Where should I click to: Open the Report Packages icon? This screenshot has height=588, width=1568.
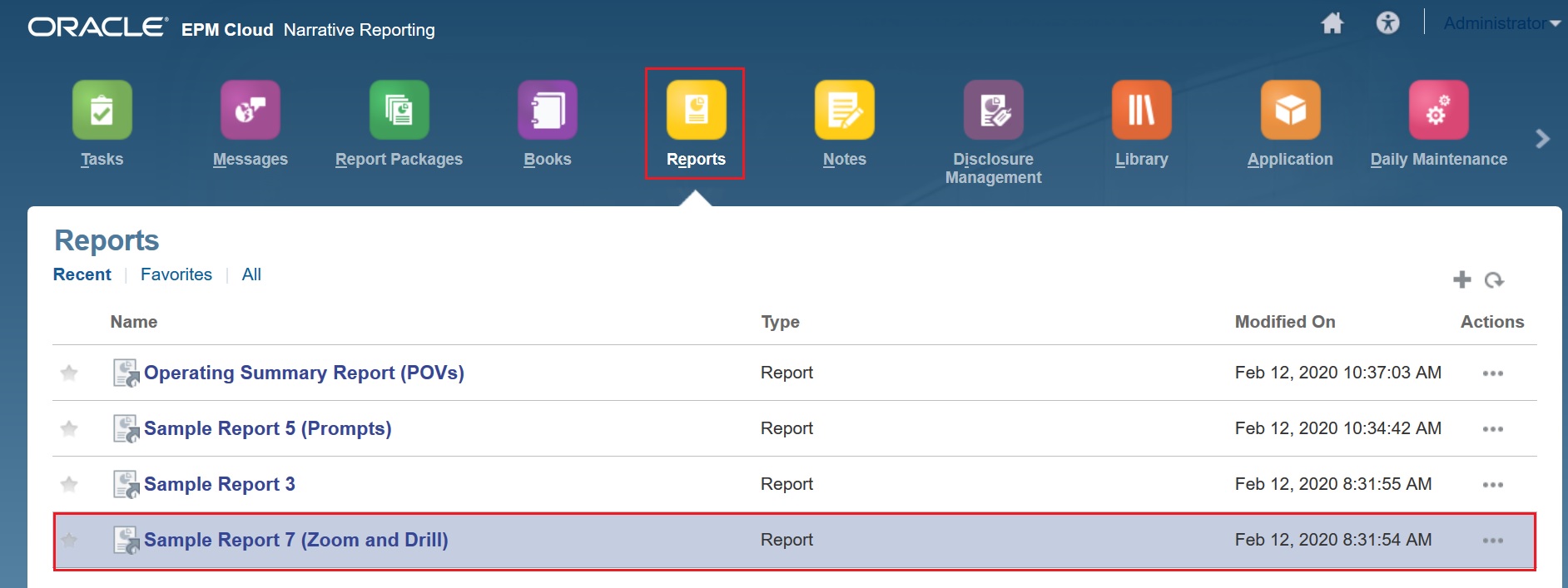(399, 110)
